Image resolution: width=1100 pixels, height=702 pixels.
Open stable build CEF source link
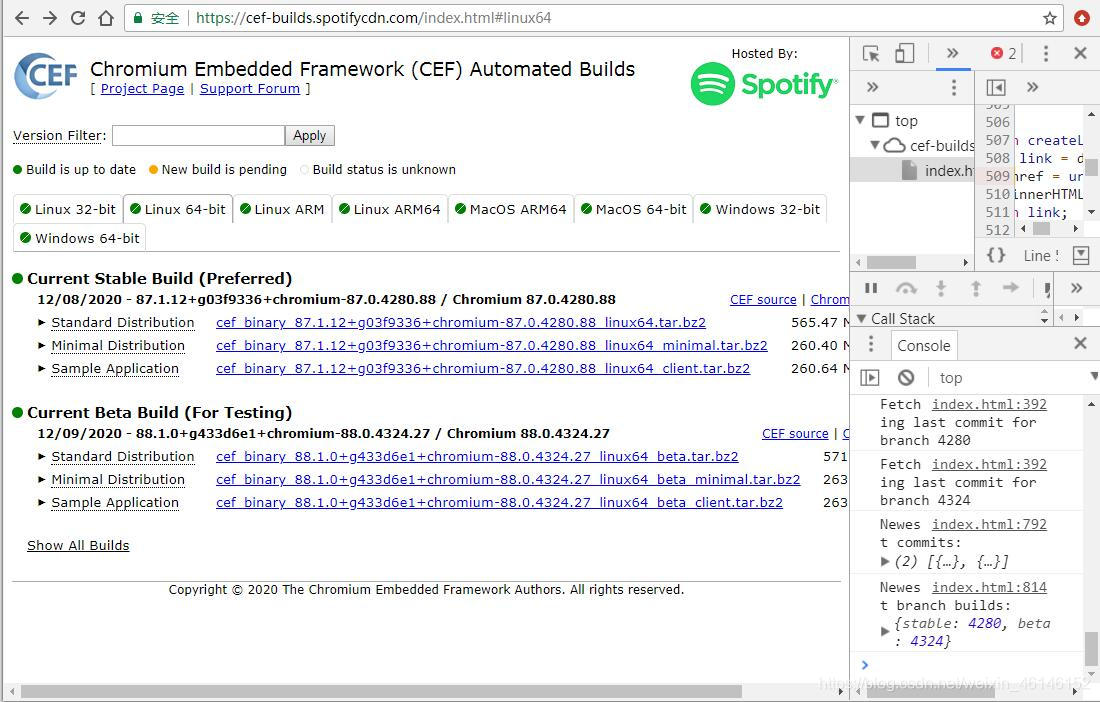(763, 299)
